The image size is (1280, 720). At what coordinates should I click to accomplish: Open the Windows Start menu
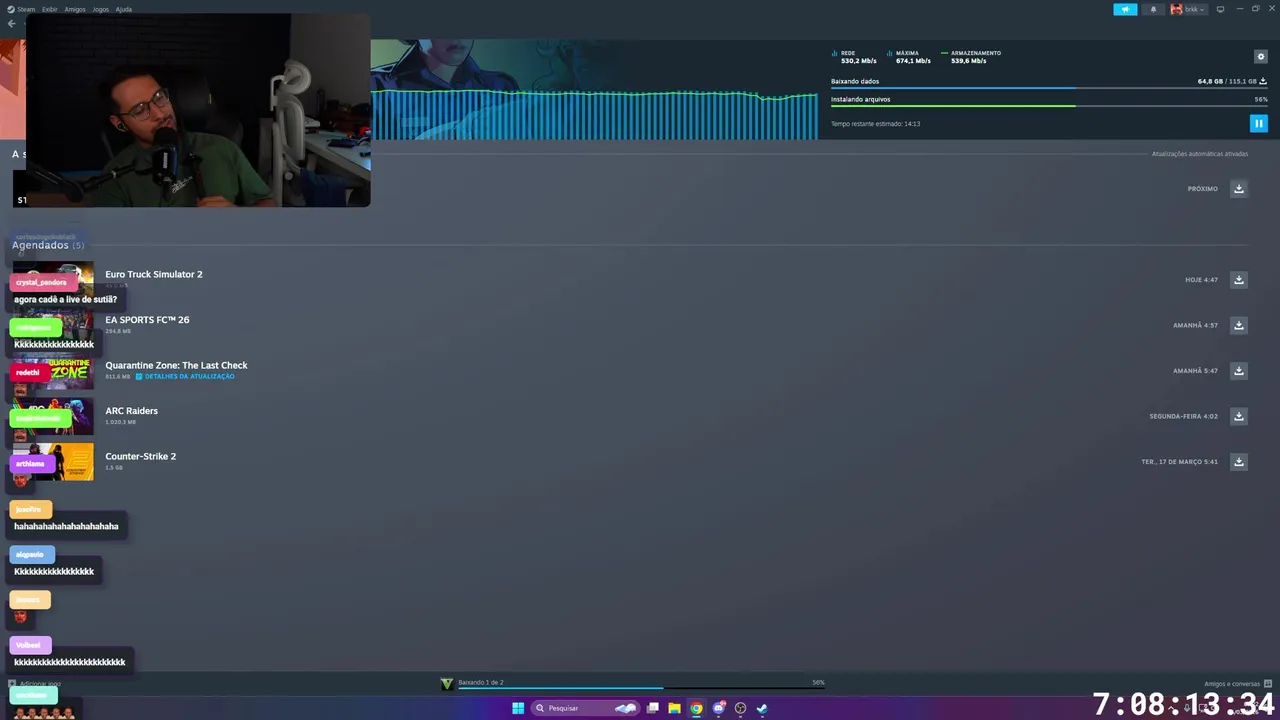click(518, 708)
